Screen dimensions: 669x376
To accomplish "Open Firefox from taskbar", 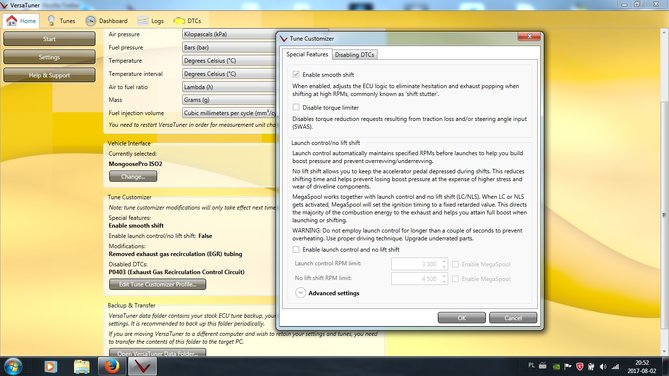I will point(112,366).
